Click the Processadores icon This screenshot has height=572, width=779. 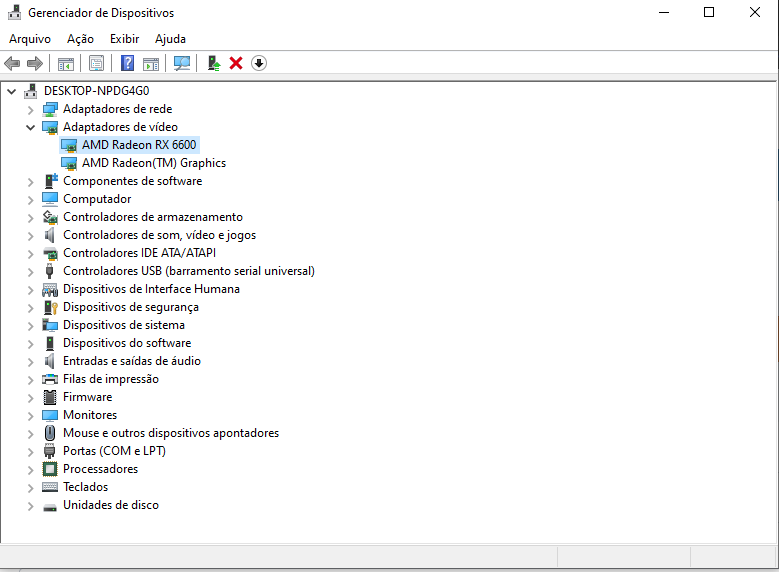50,469
